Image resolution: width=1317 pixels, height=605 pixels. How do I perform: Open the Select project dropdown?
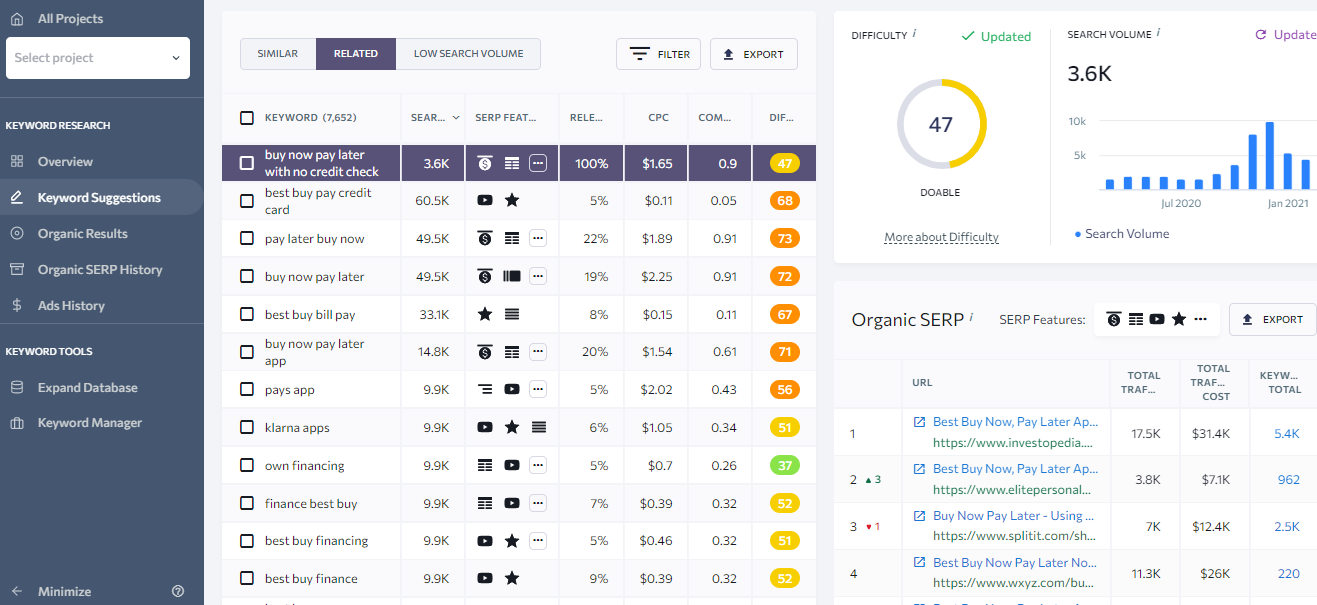pos(97,58)
